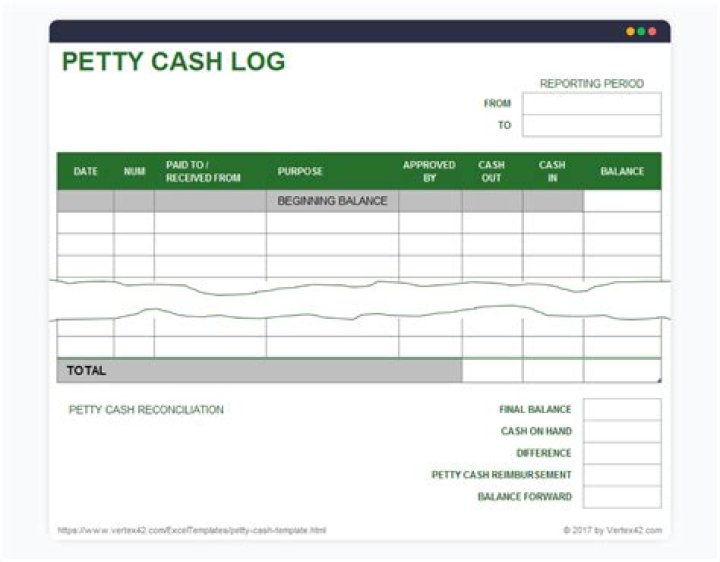Select the APPROVED BY column header
Image resolution: width=720 pixels, height=562 pixels.
coord(429,171)
